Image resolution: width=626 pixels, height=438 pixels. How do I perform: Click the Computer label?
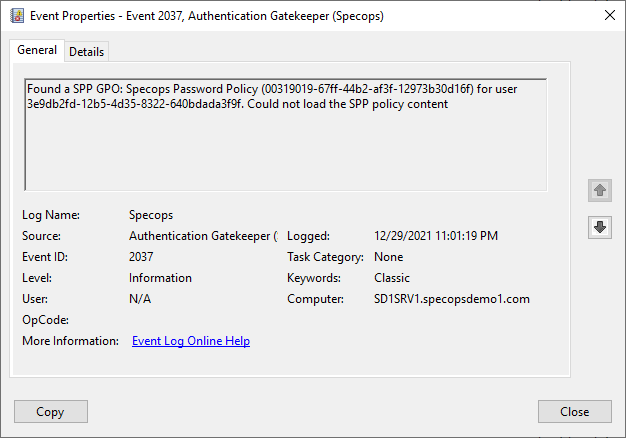pos(315,299)
